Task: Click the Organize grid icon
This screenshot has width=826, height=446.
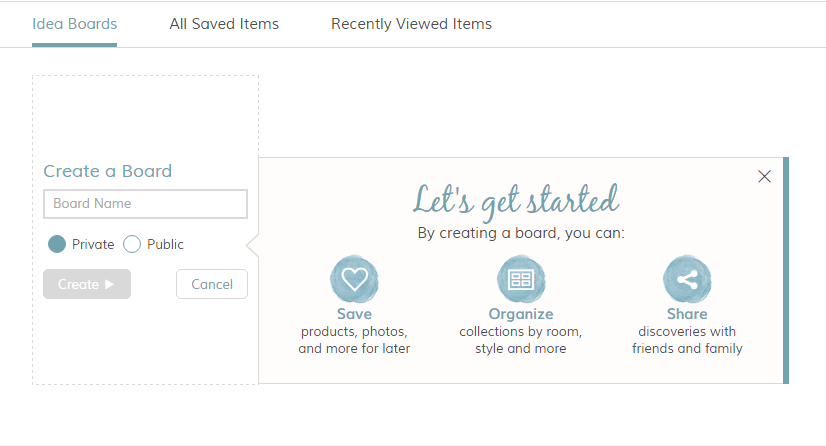Action: click(x=521, y=279)
